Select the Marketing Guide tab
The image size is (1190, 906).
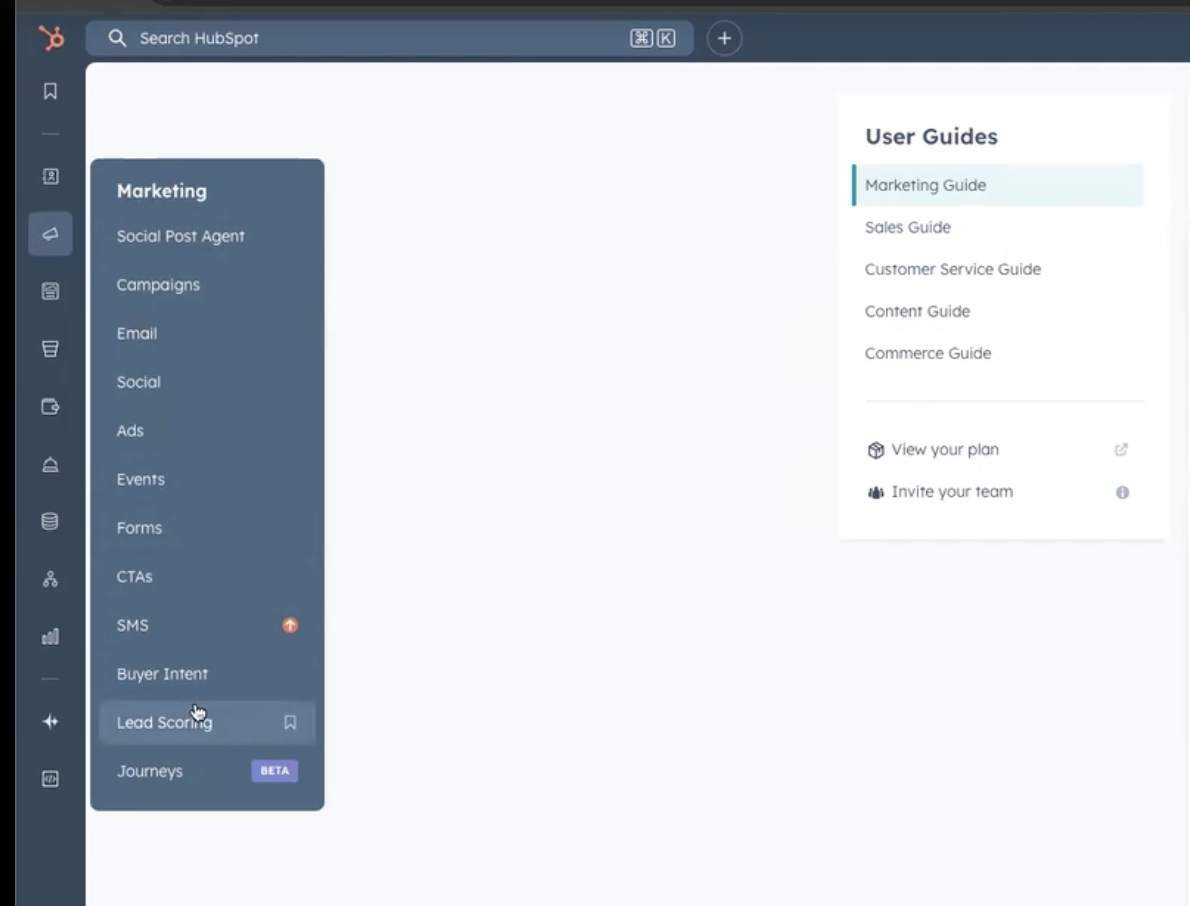point(997,185)
